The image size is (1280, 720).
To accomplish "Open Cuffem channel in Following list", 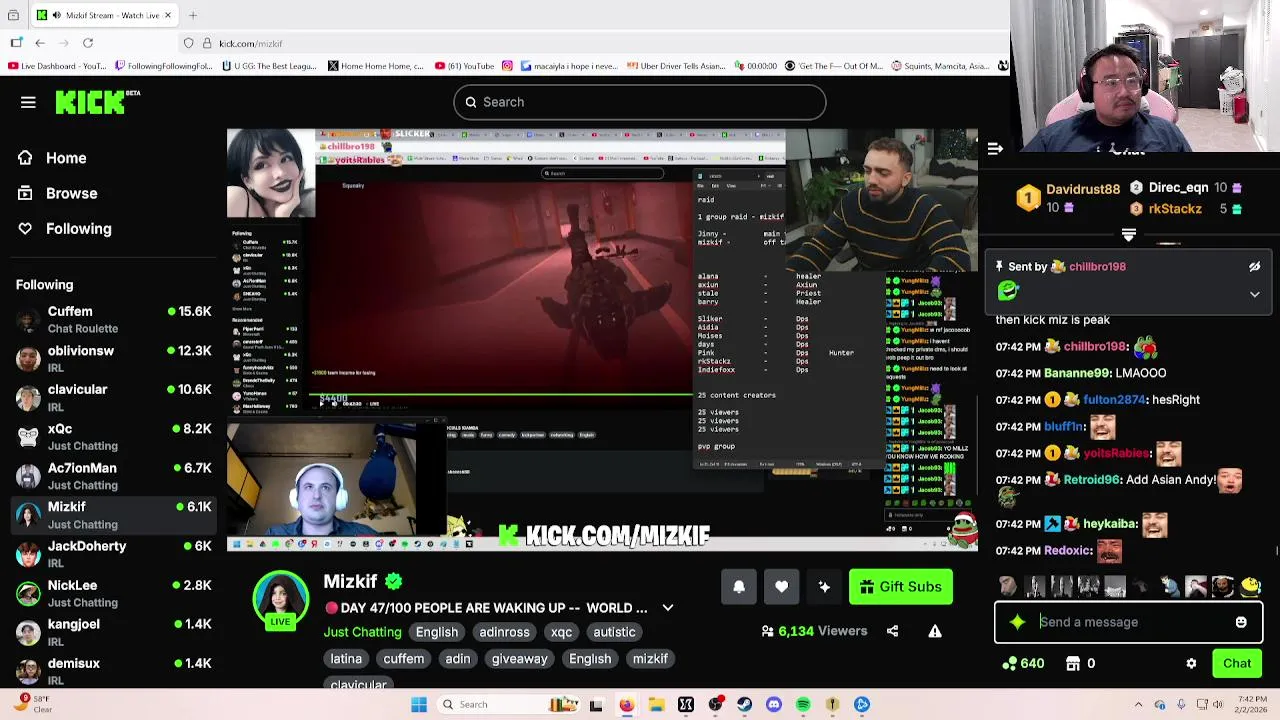I will [113, 320].
